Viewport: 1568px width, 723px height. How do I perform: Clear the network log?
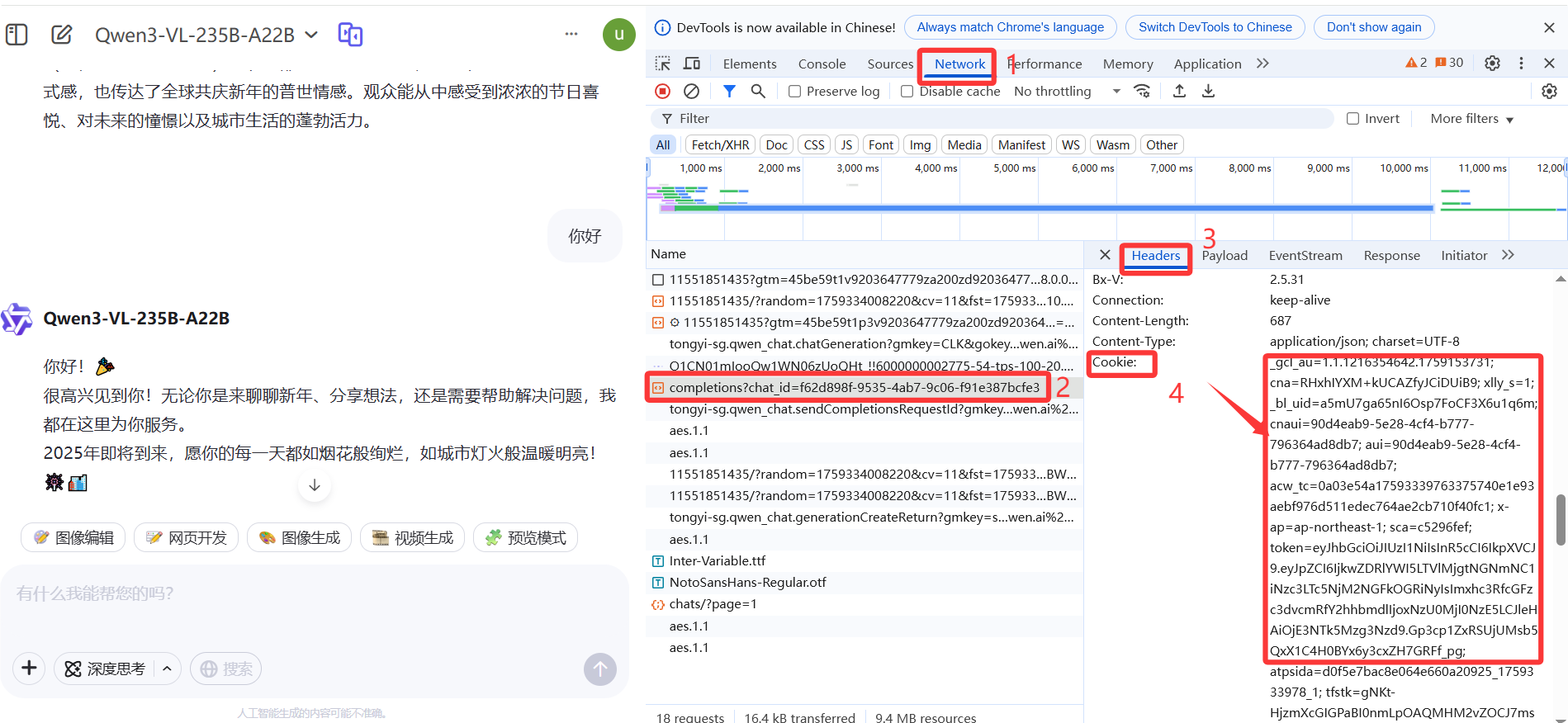click(x=692, y=92)
